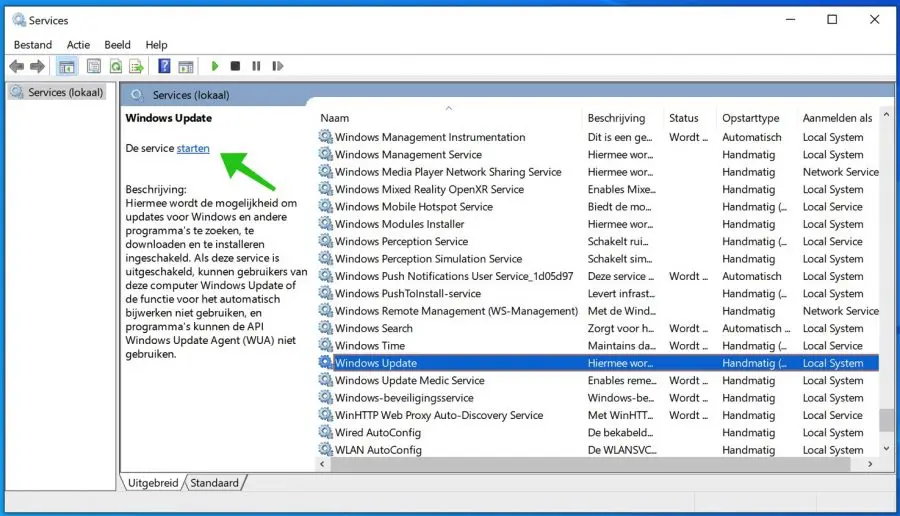
Task: Select the Windows Update service row
Action: point(598,363)
